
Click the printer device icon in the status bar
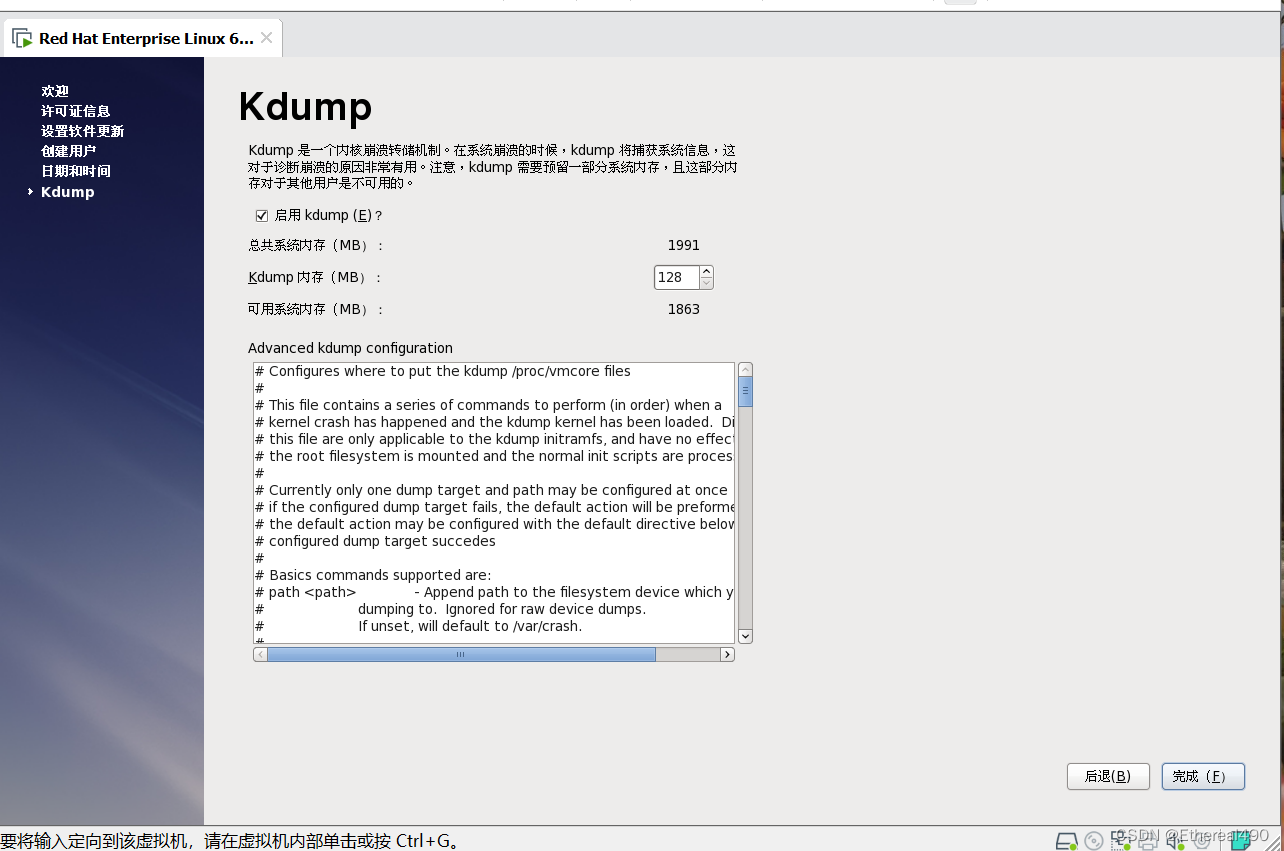pyautogui.click(x=1148, y=843)
